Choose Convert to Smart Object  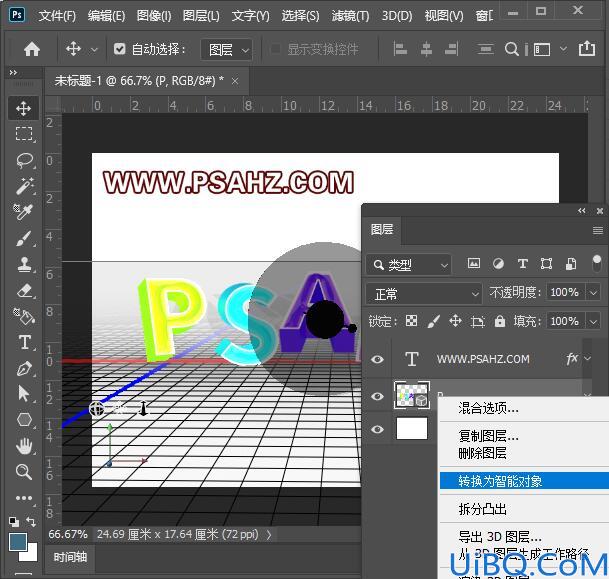[x=524, y=481]
